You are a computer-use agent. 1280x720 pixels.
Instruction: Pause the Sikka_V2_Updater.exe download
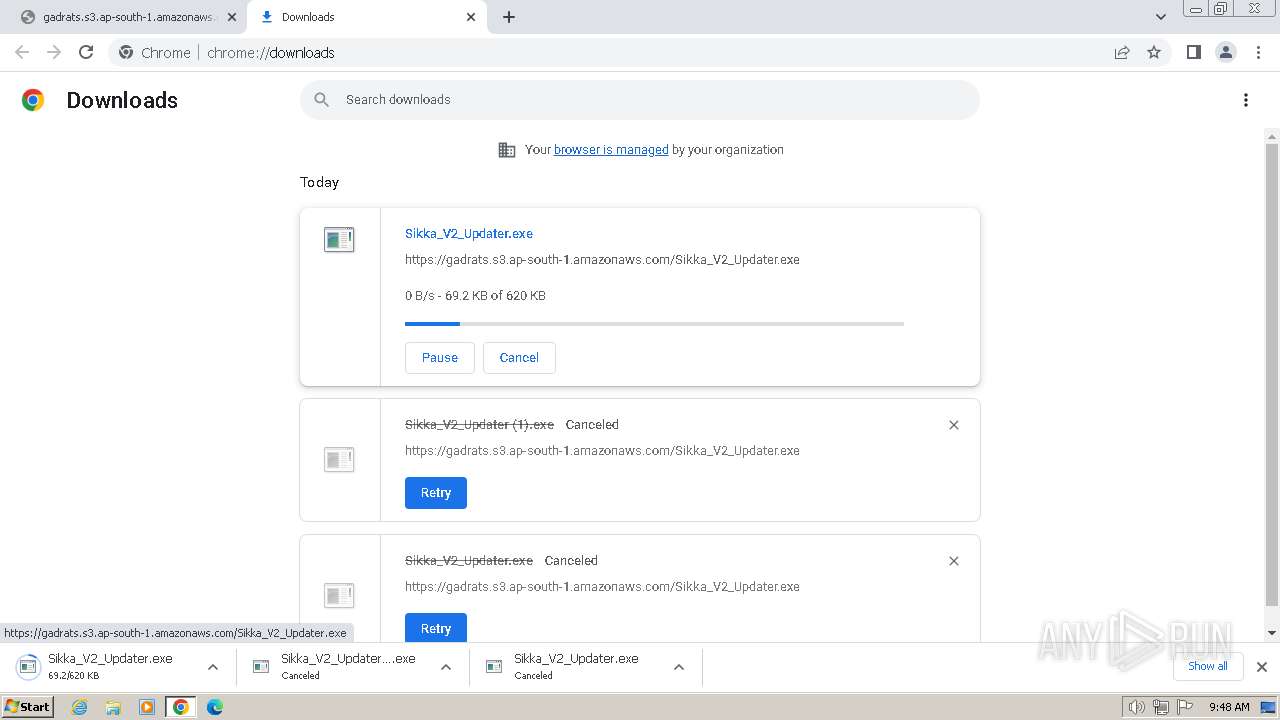pyautogui.click(x=440, y=358)
